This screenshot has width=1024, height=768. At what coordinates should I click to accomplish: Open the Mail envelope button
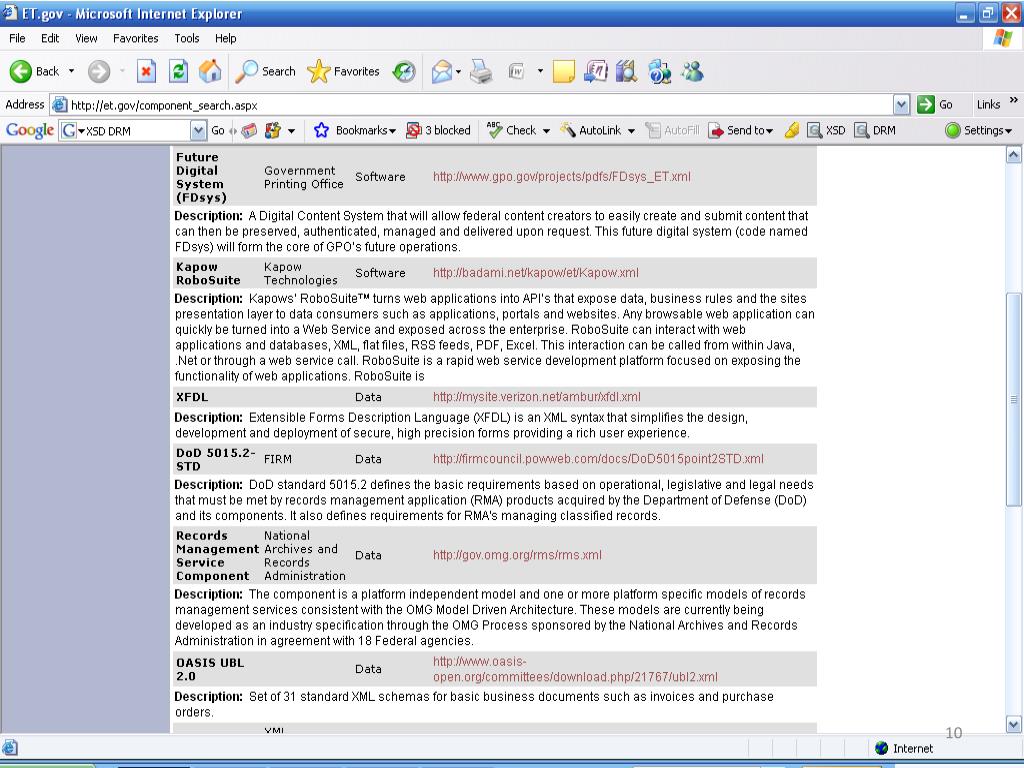(x=441, y=71)
